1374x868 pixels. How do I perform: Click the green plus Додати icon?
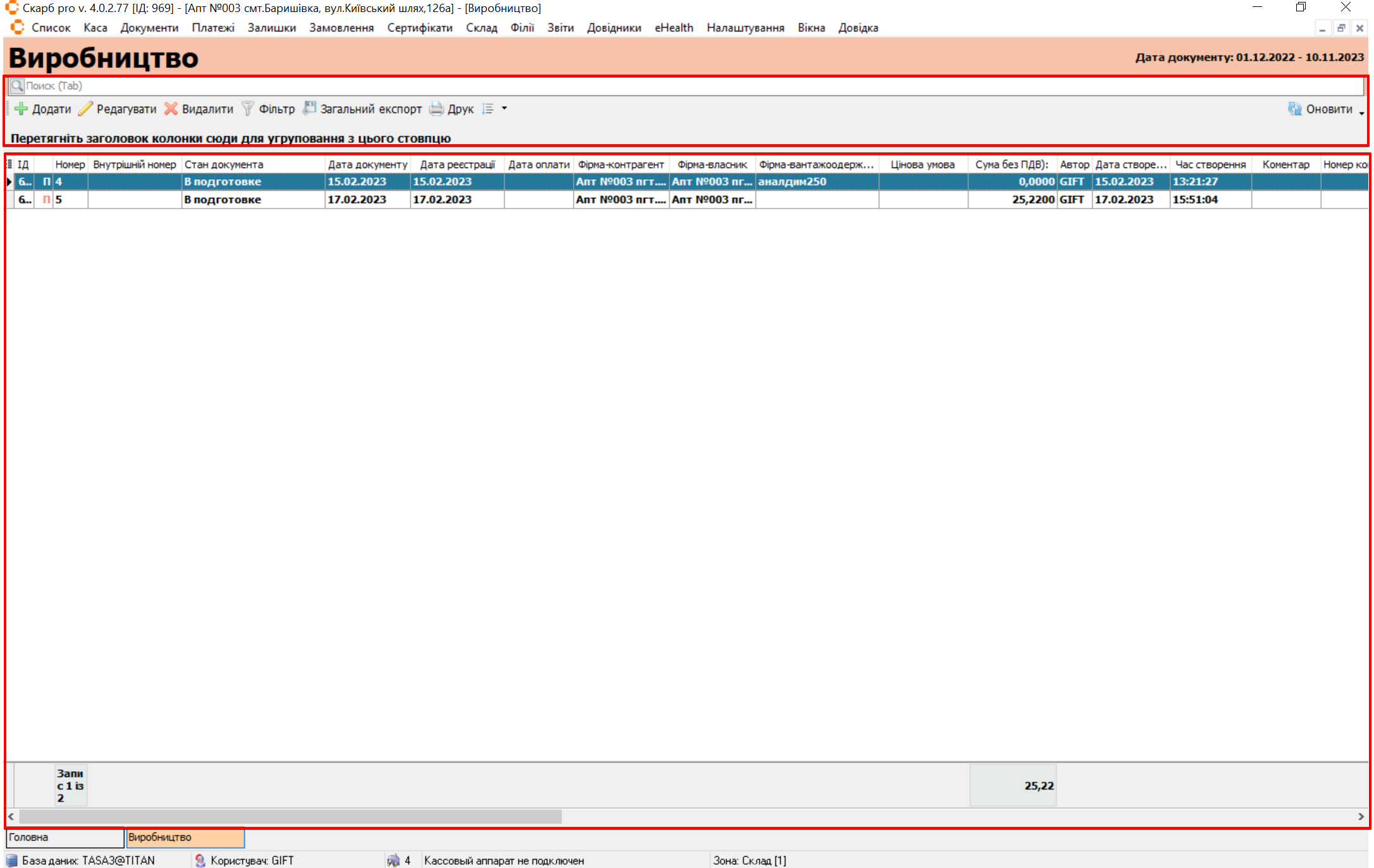coord(21,109)
